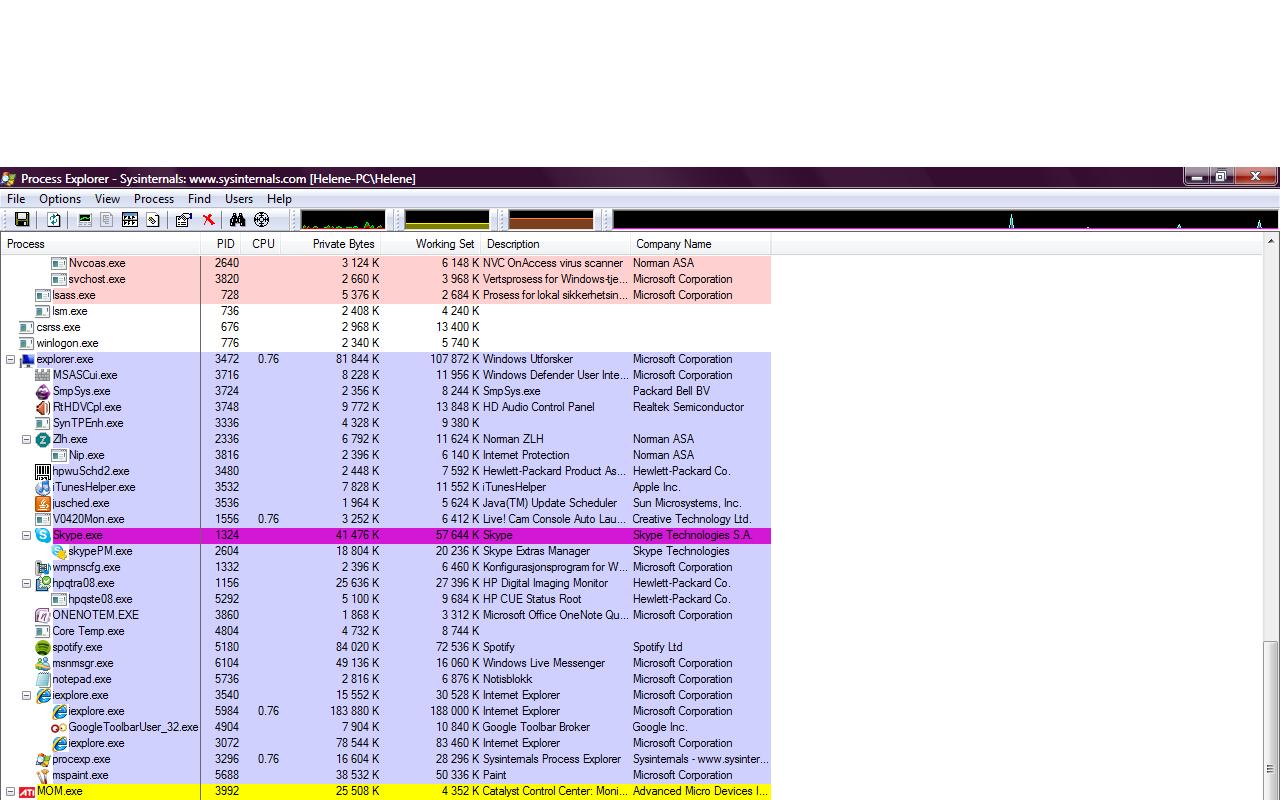Click the Refresh Now toolbar icon
This screenshot has width=1280, height=800.
click(54, 220)
